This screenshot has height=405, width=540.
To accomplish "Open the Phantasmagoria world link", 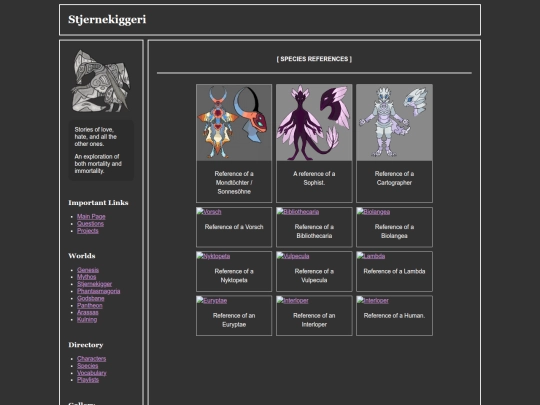I will 98,291.
